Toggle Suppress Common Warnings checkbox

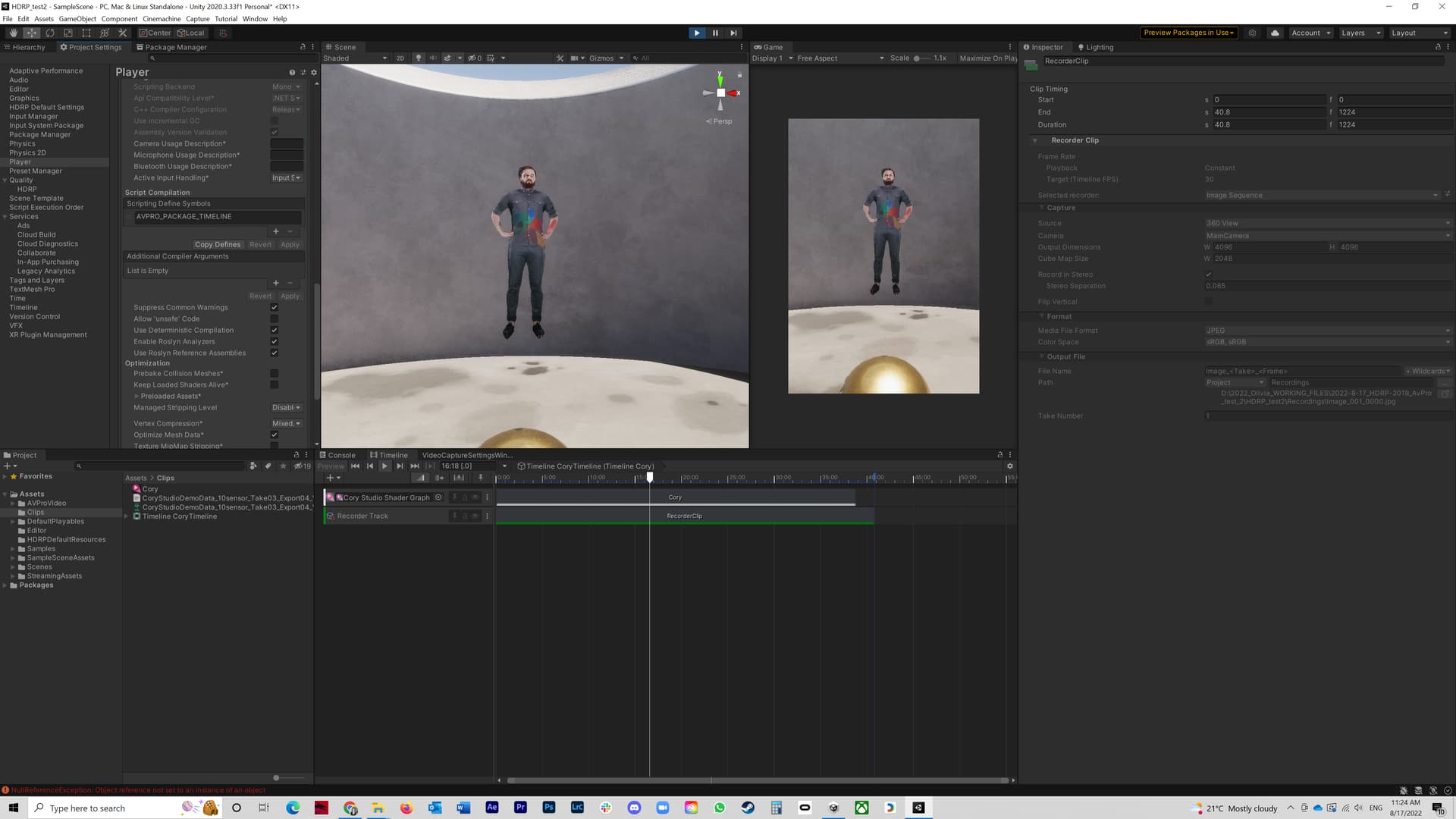(275, 308)
